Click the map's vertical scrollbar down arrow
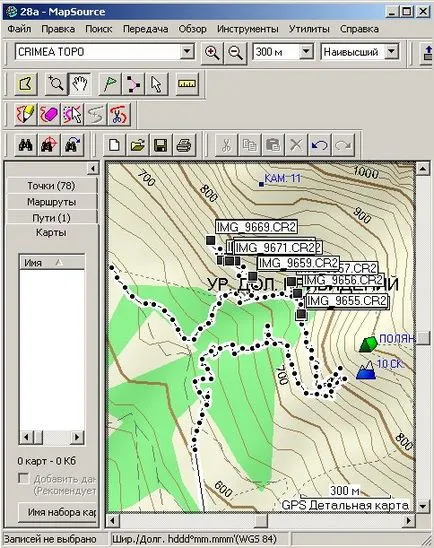Image resolution: width=434 pixels, height=548 pixels. click(423, 506)
